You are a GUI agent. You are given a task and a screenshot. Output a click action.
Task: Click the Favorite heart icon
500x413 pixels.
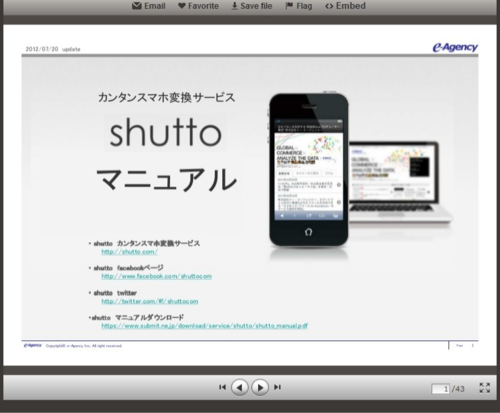pyautogui.click(x=182, y=6)
